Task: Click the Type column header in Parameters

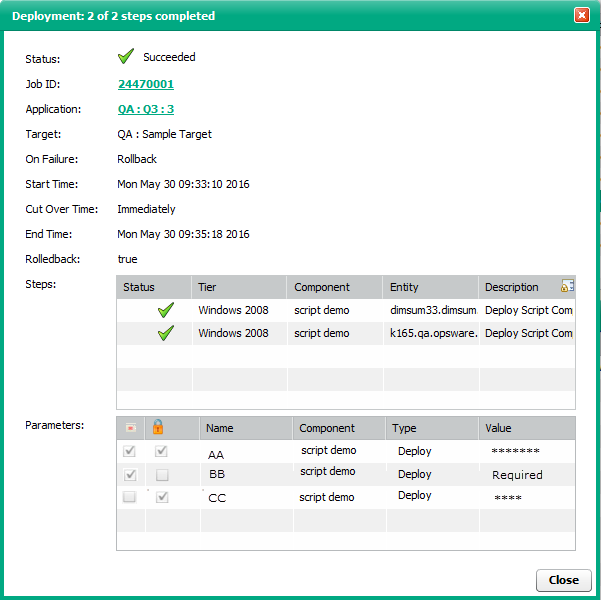Action: [430, 428]
